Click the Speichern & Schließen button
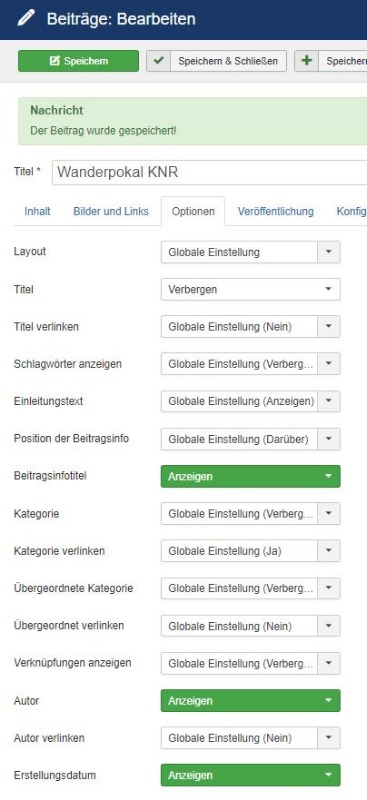The width and height of the screenshot is (367, 800). point(216,61)
